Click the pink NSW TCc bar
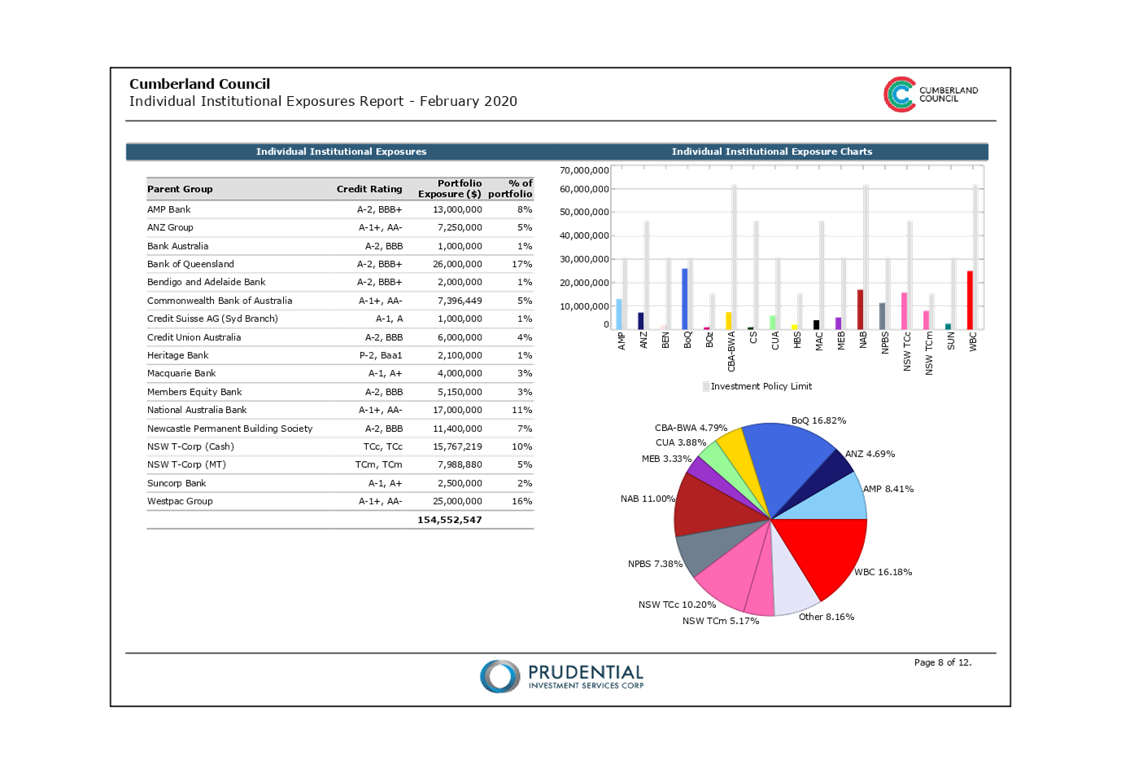This screenshot has width=1121, height=774. click(x=904, y=311)
